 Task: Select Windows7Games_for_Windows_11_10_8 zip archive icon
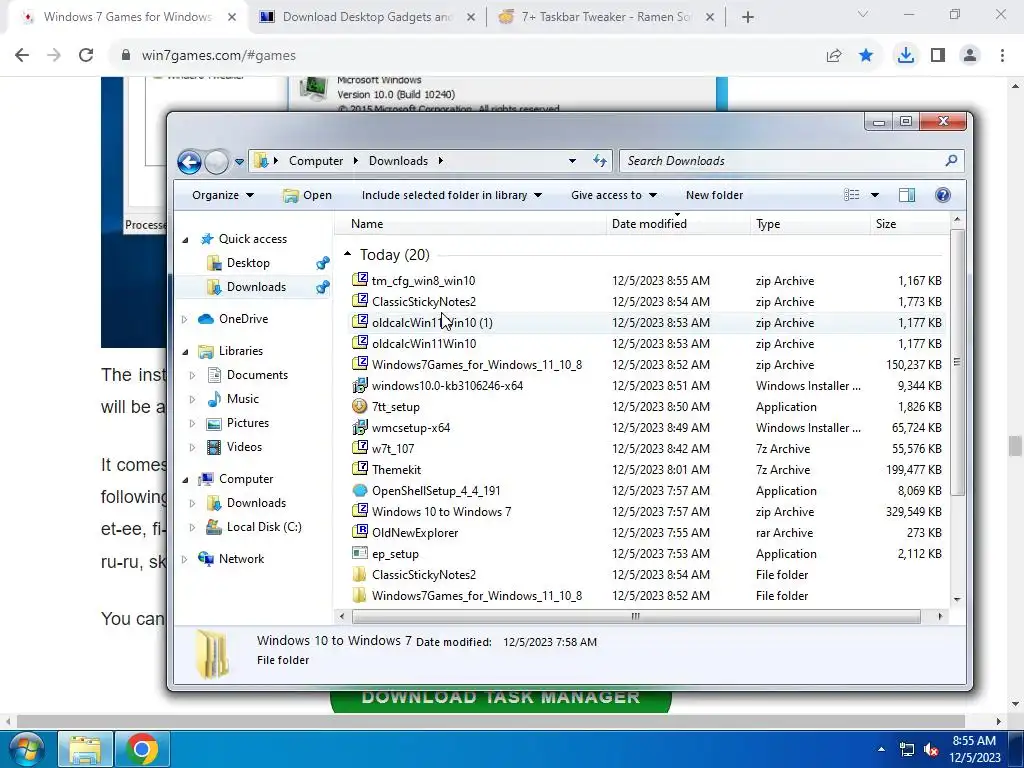[360, 364]
